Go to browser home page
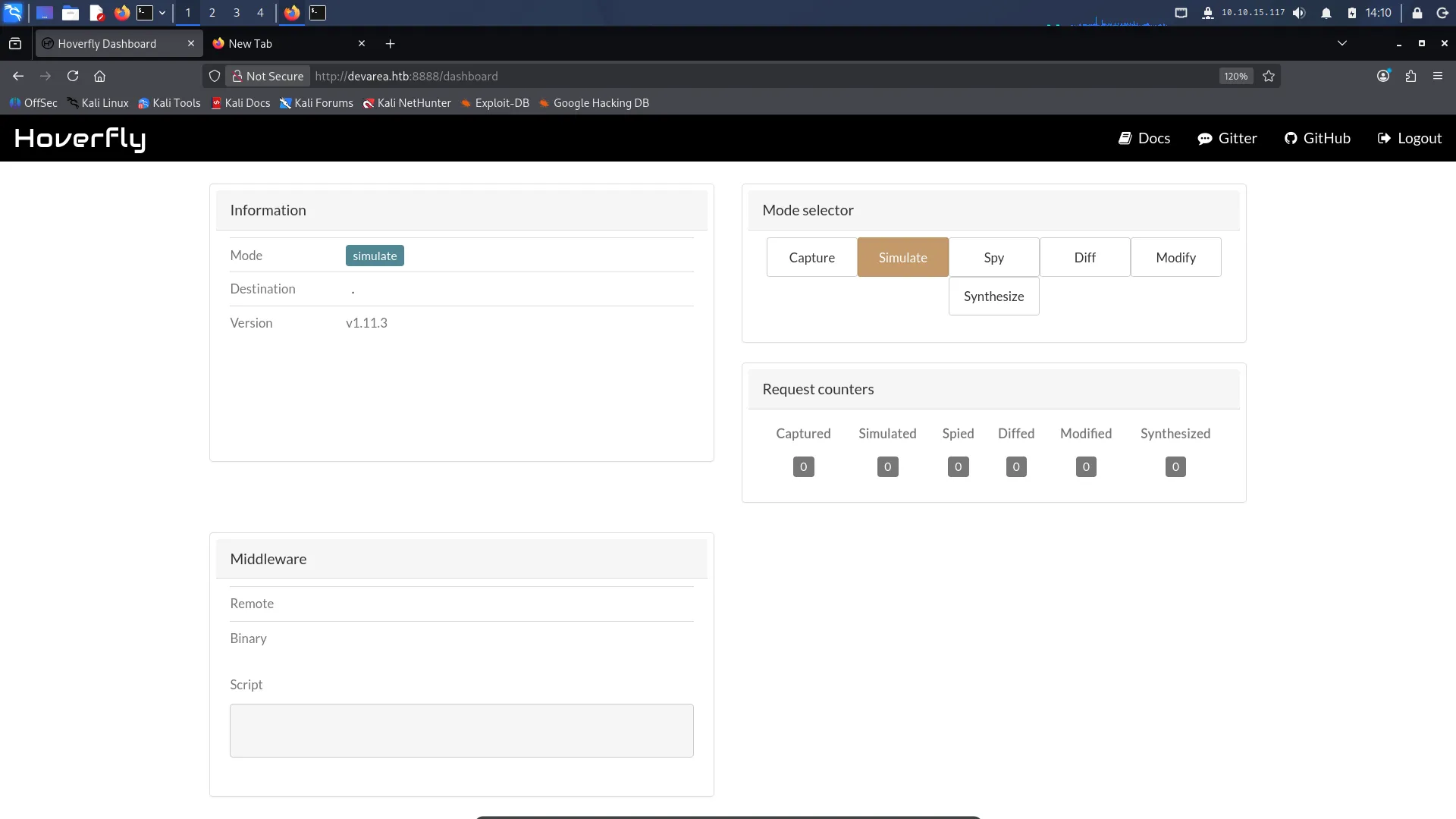This screenshot has height=819, width=1456. pos(99,76)
